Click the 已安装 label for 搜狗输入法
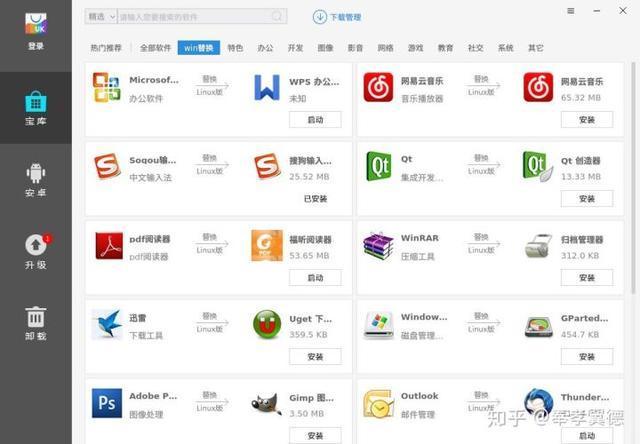The height and width of the screenshot is (444, 640). pyautogui.click(x=316, y=199)
